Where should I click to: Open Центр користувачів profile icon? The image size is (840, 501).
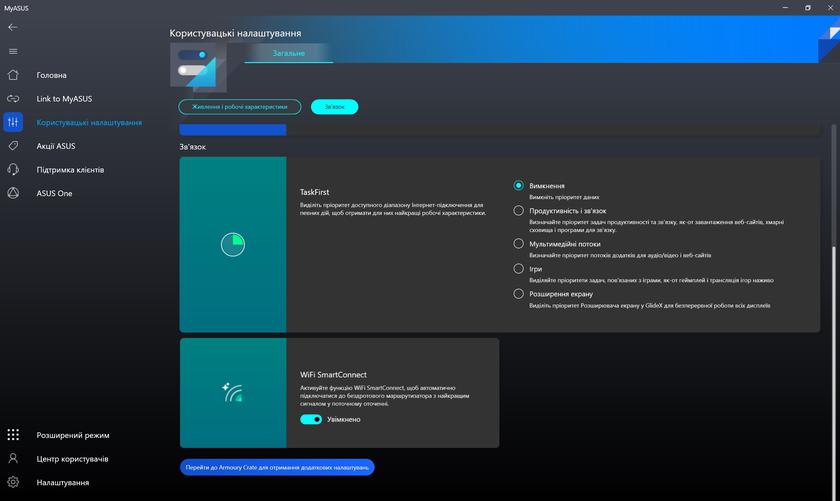click(x=13, y=459)
